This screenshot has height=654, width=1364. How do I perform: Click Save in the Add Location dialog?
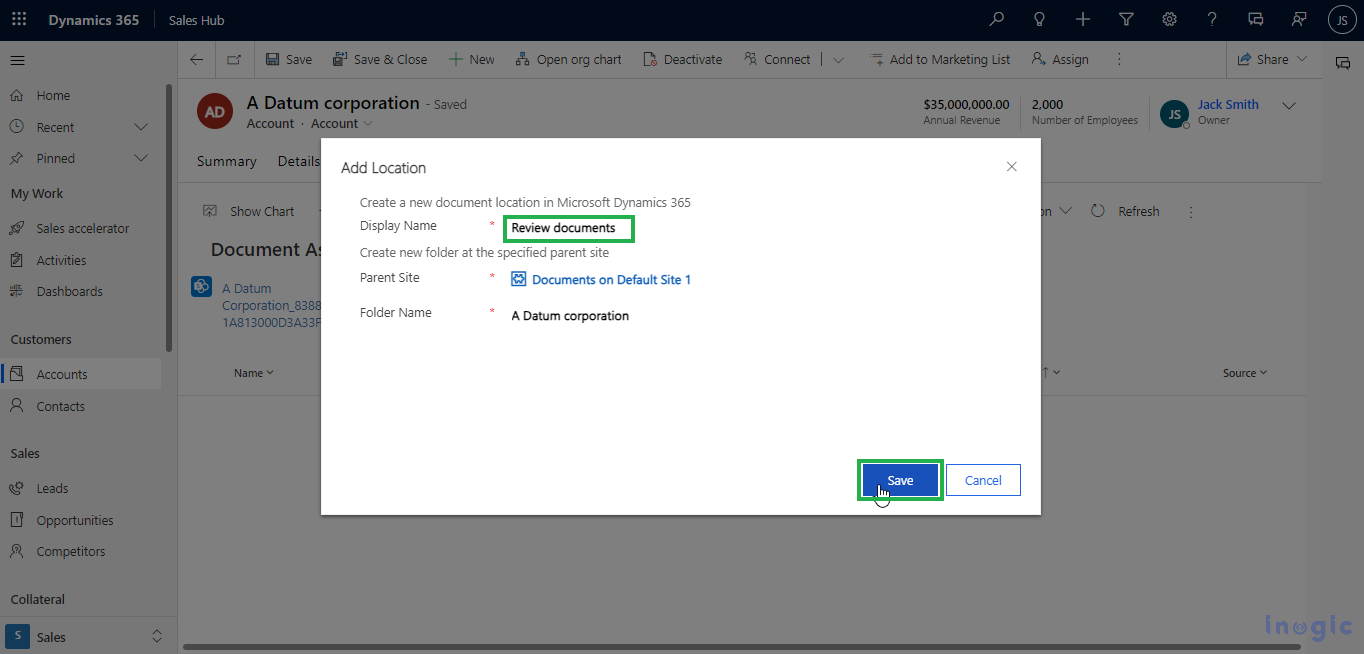click(x=900, y=480)
